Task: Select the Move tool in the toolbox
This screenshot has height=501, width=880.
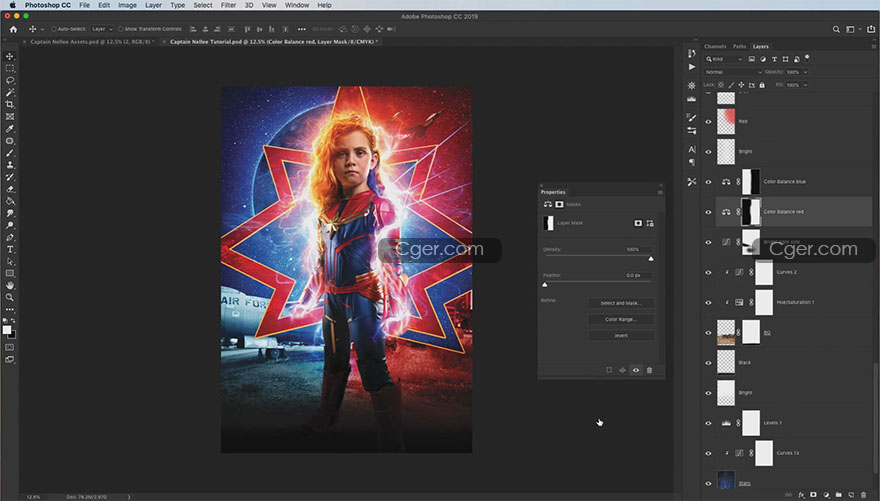Action: point(10,56)
